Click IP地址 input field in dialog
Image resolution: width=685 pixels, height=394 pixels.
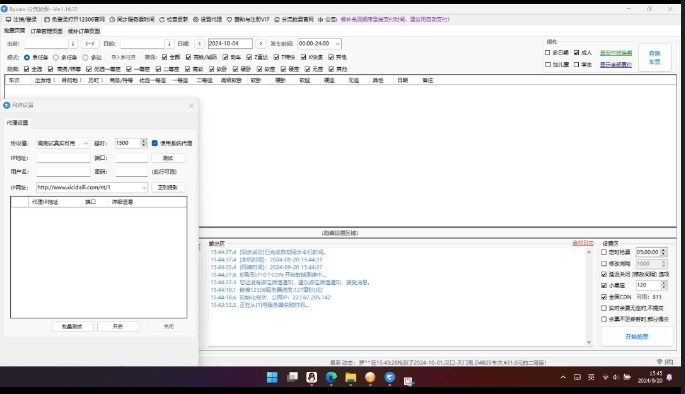[x=63, y=158]
